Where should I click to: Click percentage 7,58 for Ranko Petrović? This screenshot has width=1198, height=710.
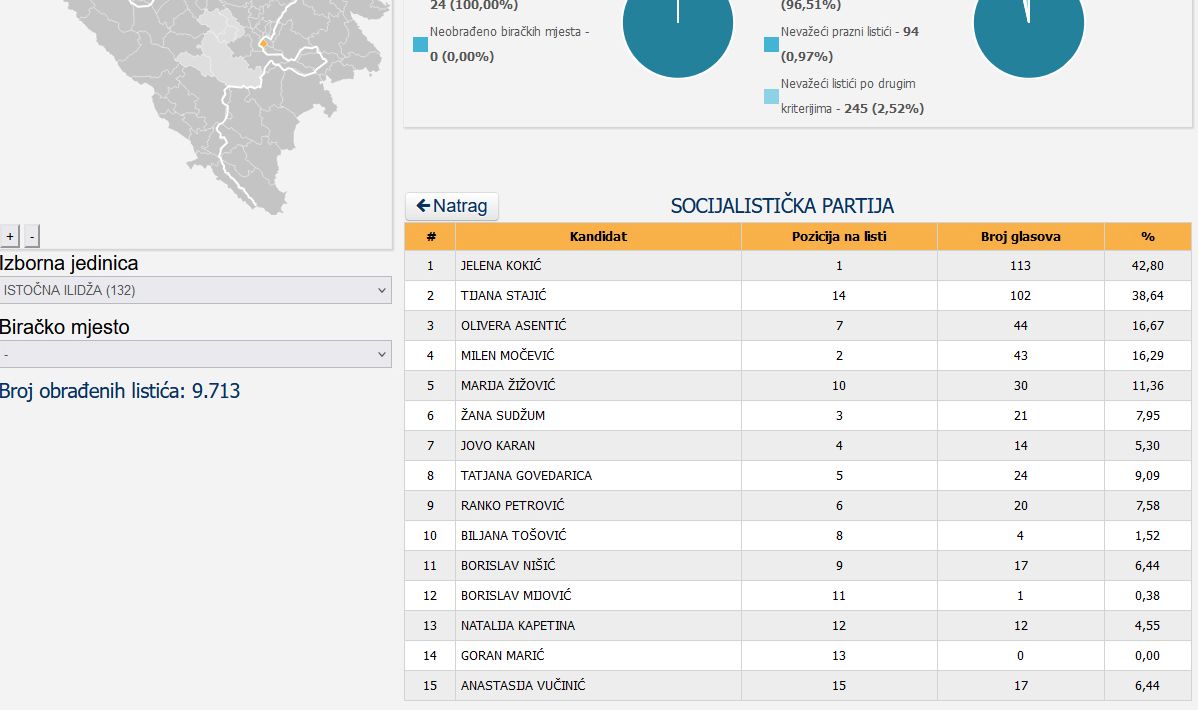(x=1148, y=505)
